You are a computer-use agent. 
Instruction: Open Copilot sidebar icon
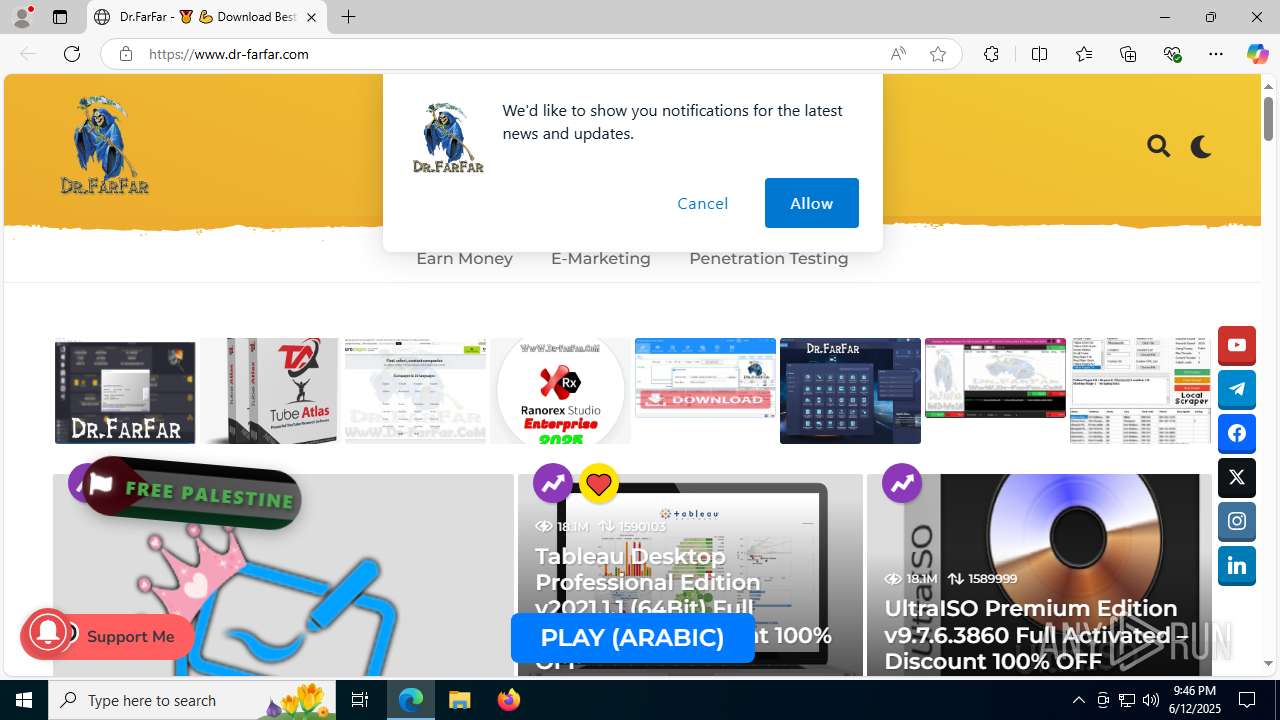(1257, 54)
